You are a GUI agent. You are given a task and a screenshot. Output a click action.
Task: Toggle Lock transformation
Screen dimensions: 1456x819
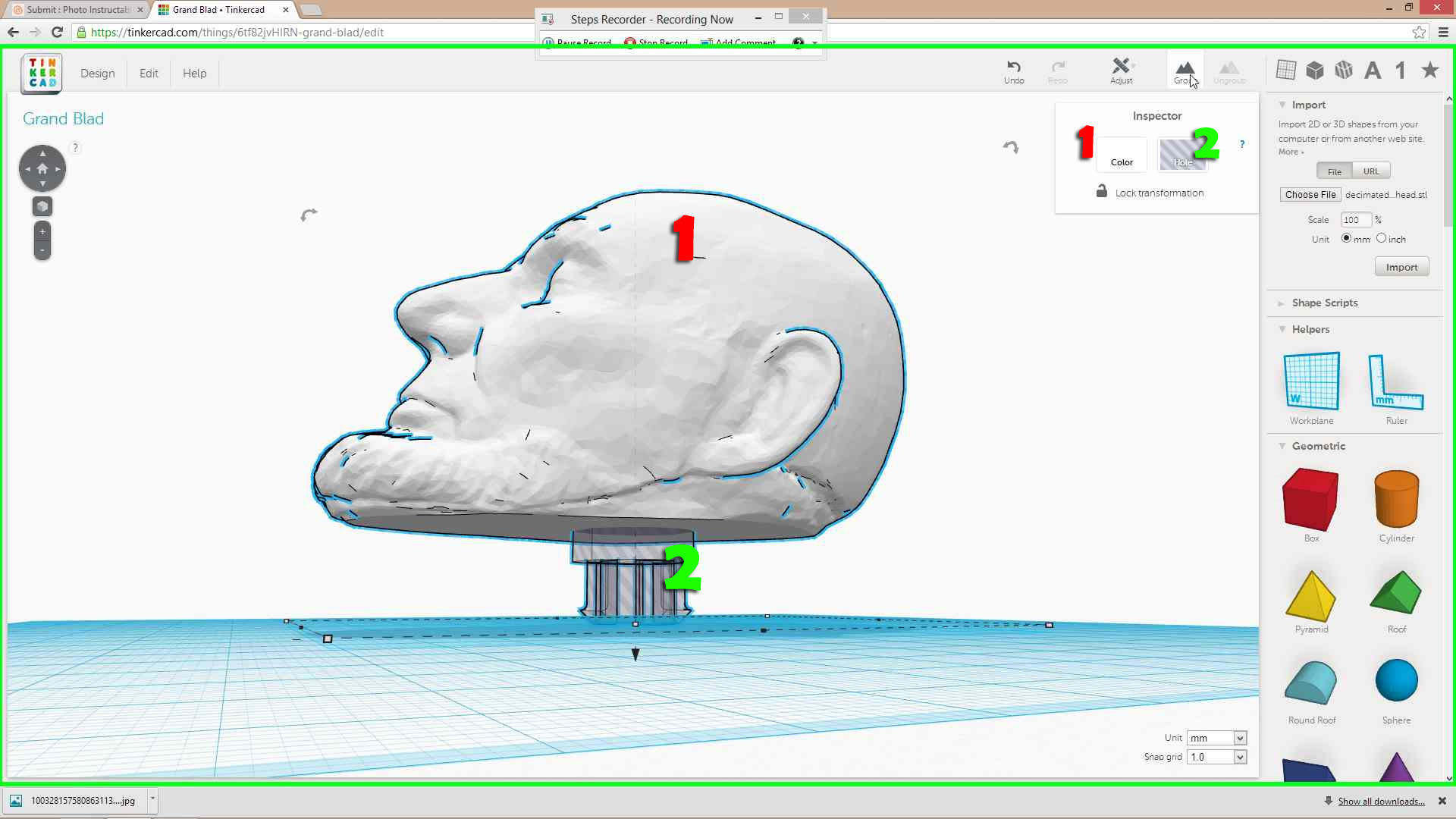[x=1150, y=193]
